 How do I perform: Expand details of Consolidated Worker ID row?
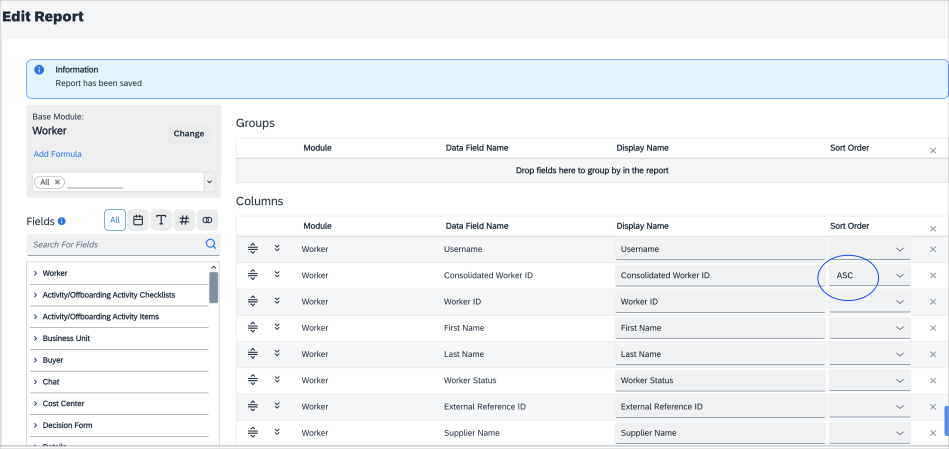pyautogui.click(x=277, y=274)
